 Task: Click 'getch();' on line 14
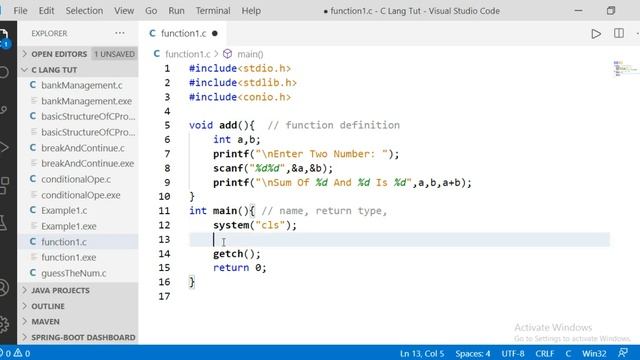tap(236, 254)
